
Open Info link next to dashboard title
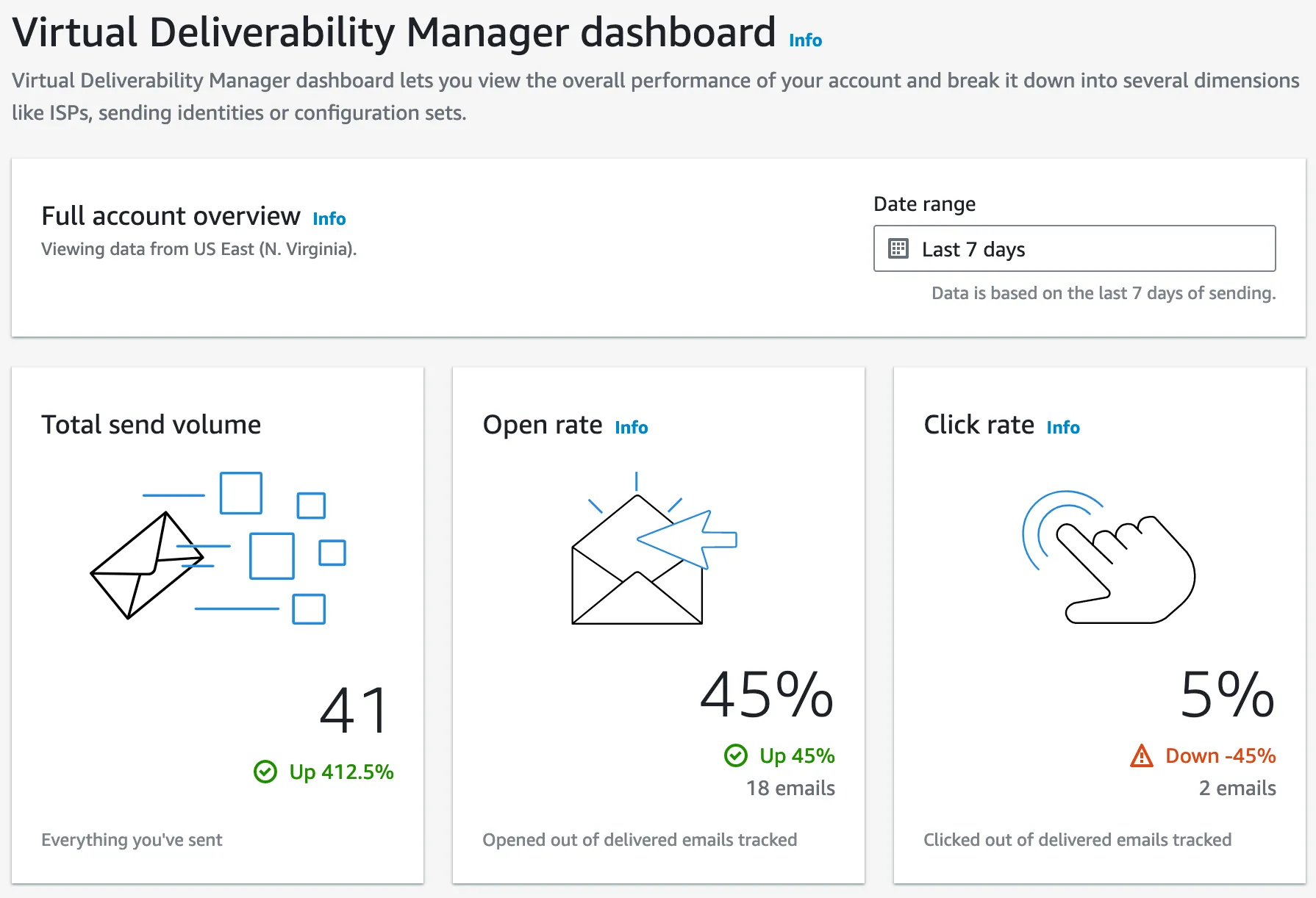pos(805,40)
